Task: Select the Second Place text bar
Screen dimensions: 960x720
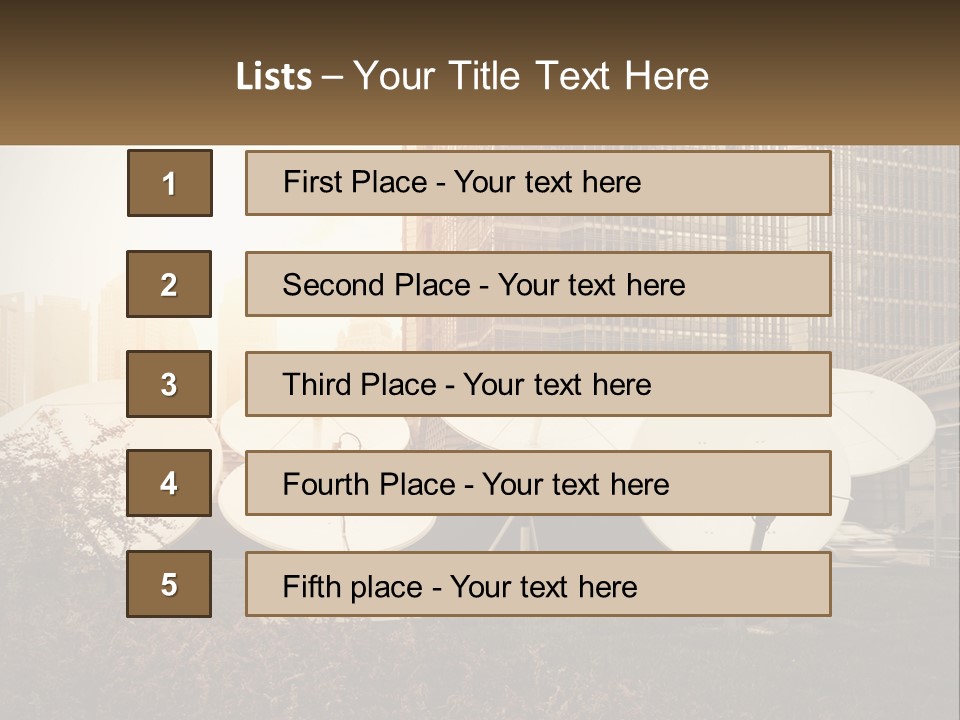Action: click(538, 284)
